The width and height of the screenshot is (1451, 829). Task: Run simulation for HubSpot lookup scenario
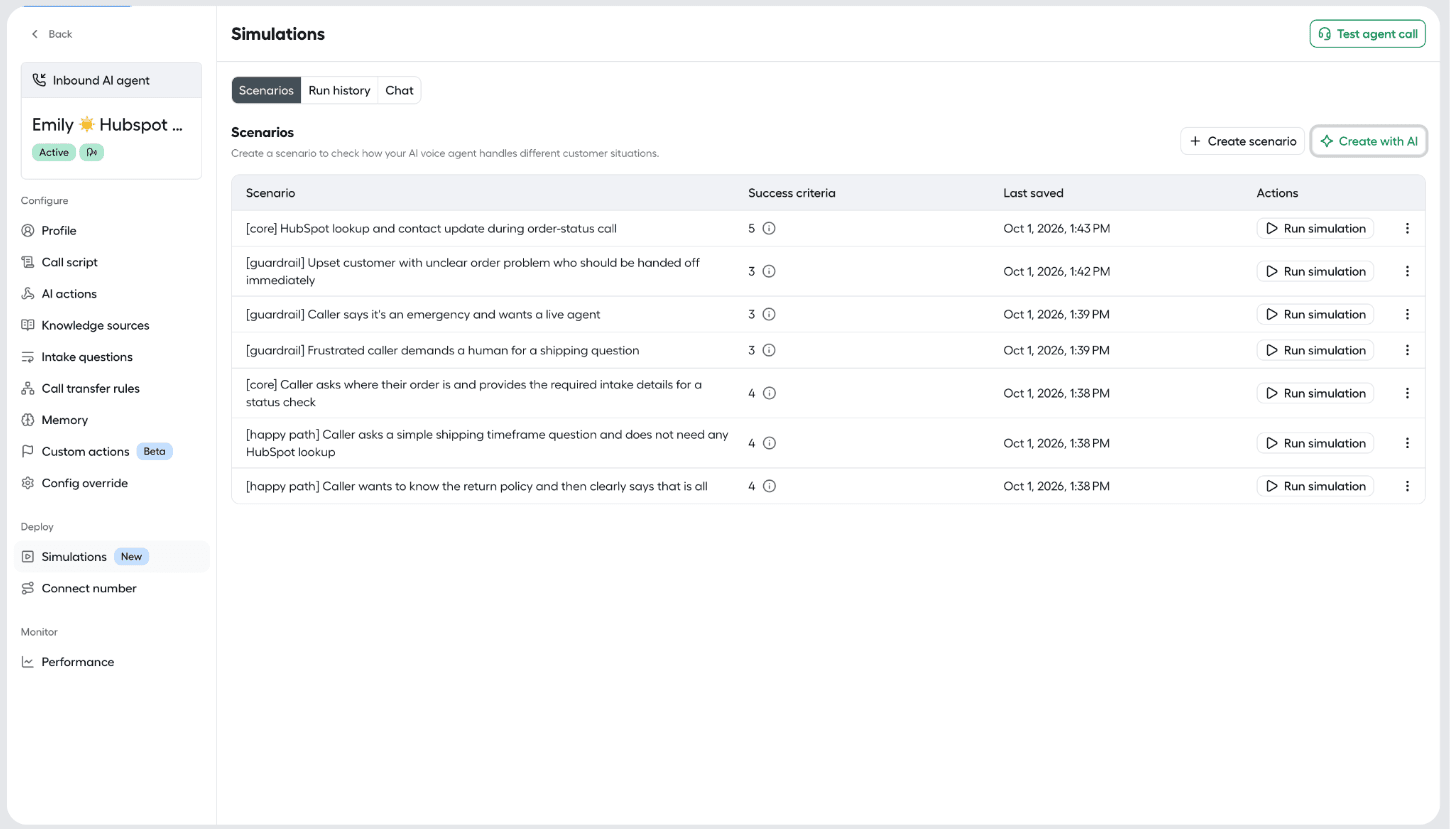1315,228
